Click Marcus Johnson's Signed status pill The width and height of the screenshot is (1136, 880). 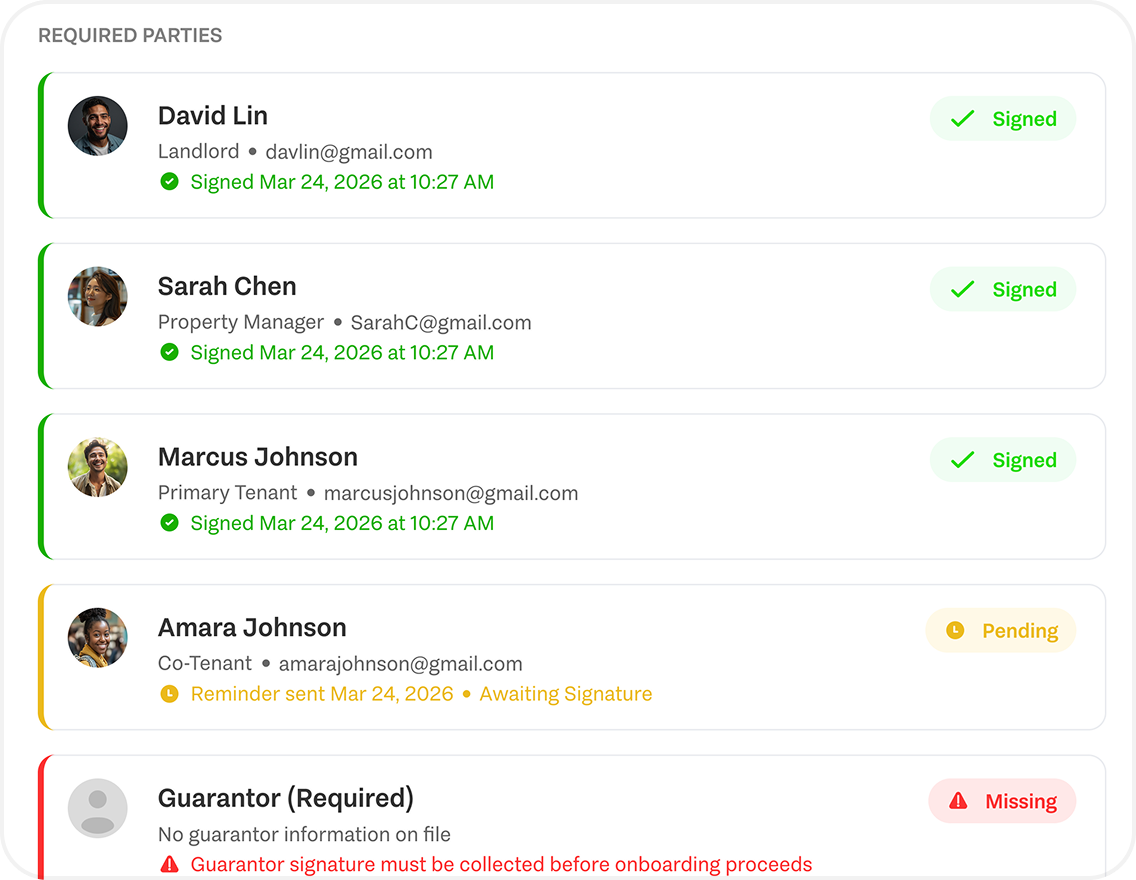point(1003,460)
